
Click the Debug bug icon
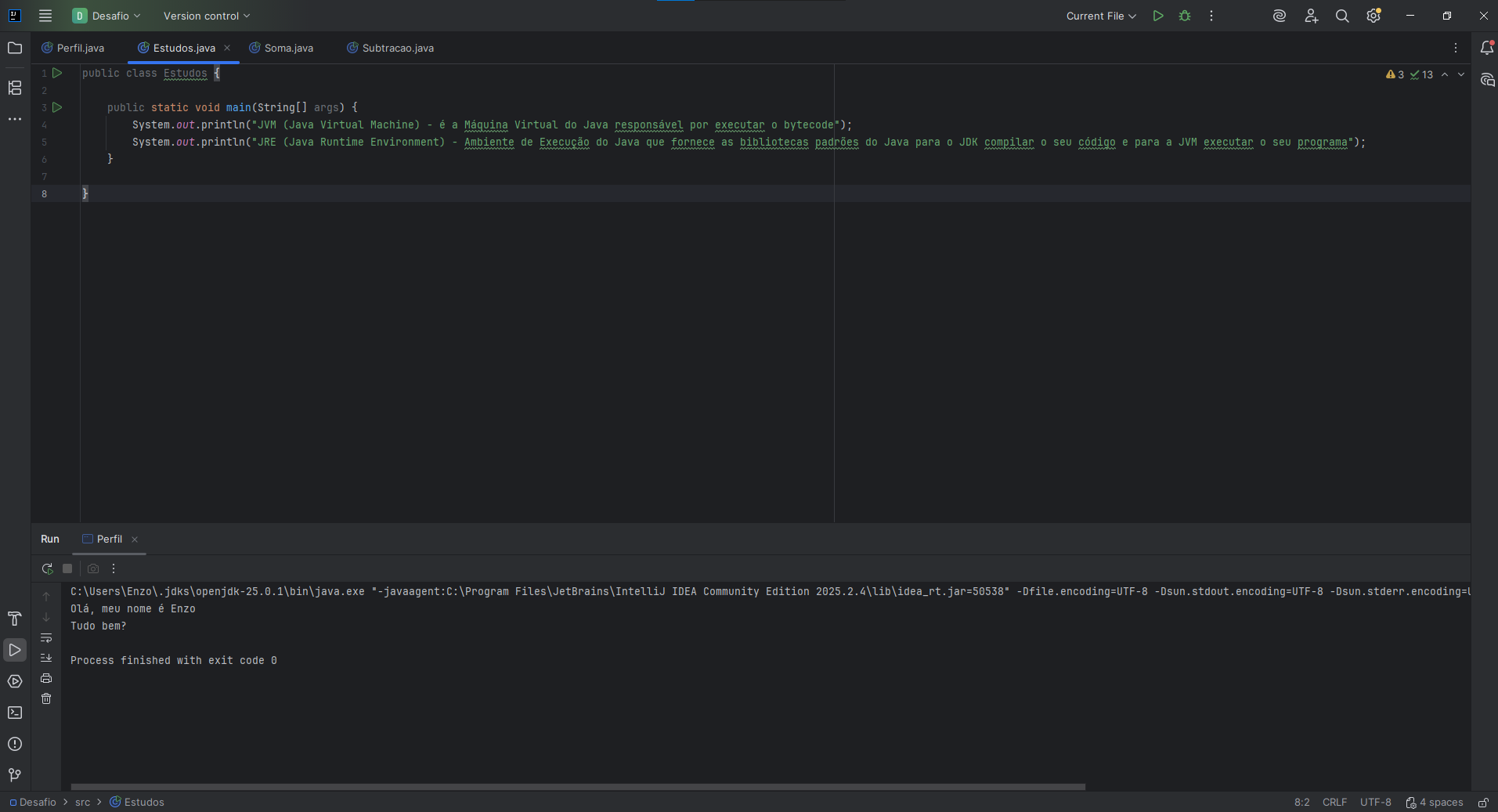pyautogui.click(x=1185, y=16)
